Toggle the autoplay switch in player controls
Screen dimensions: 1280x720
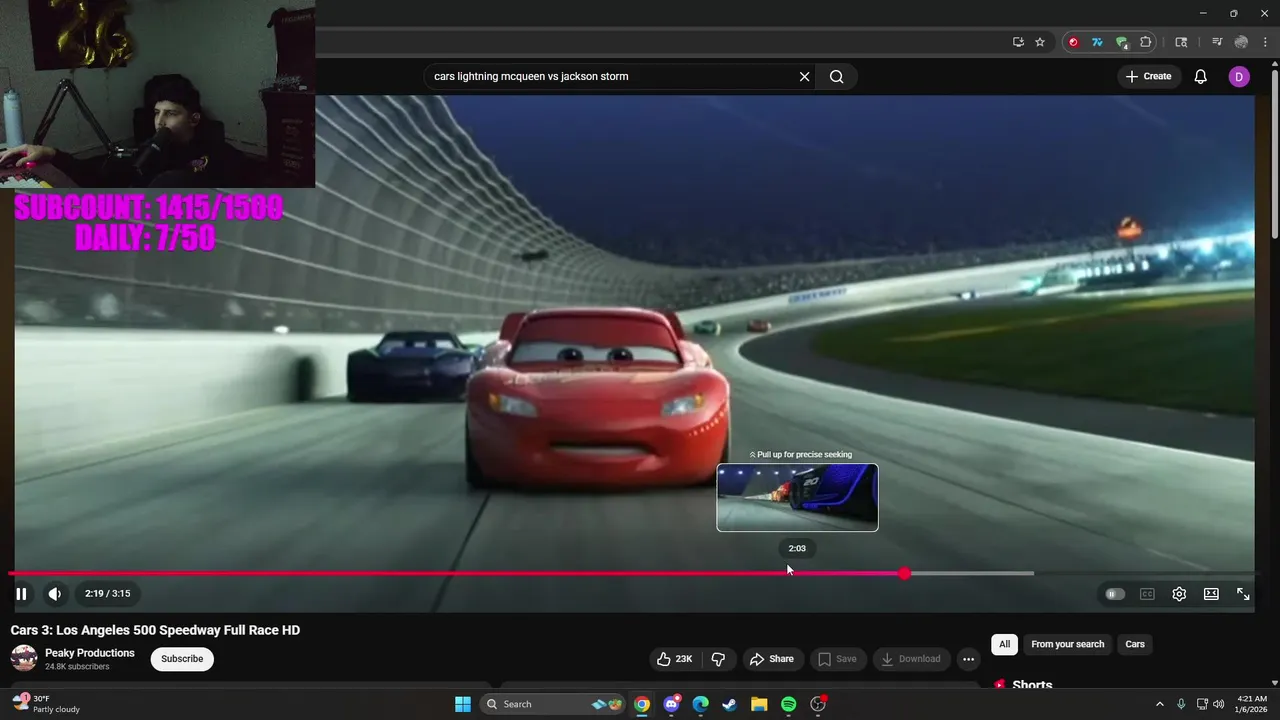pos(1114,594)
